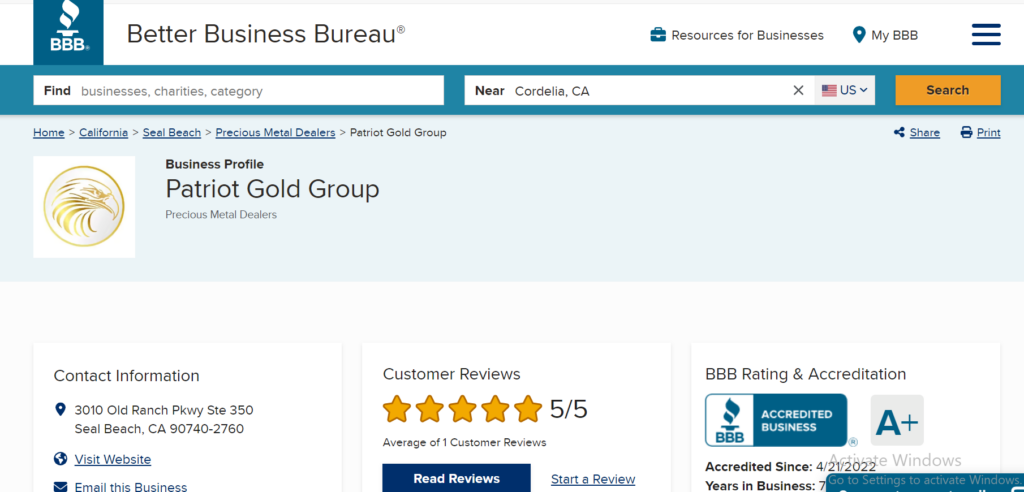
Task: Click the globe icon beside Visit Website
Action: point(61,459)
